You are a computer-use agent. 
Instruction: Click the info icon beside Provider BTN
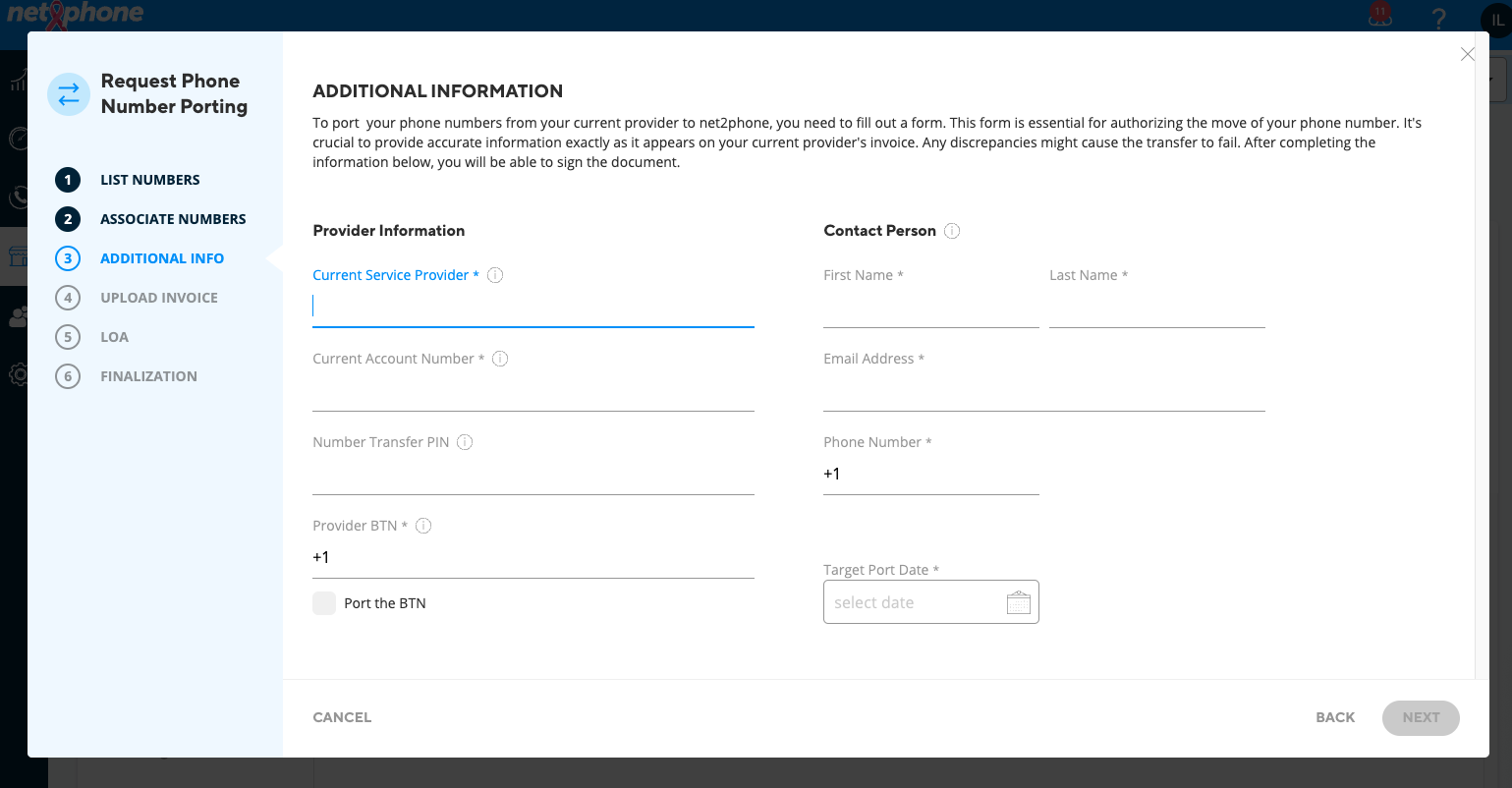(x=423, y=526)
